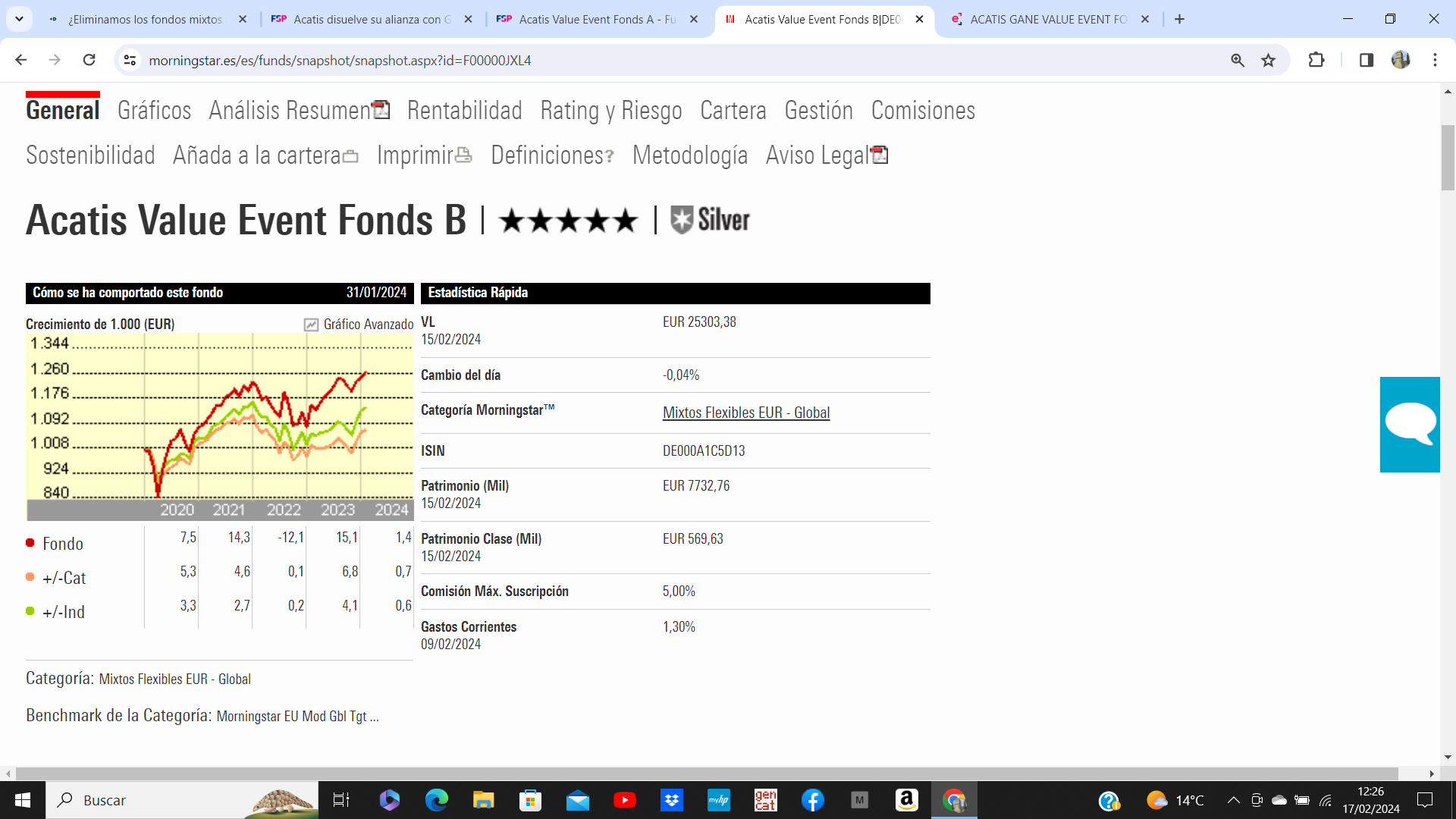Click the Silver analyst rating badge
The width and height of the screenshot is (1456, 819).
[710, 220]
